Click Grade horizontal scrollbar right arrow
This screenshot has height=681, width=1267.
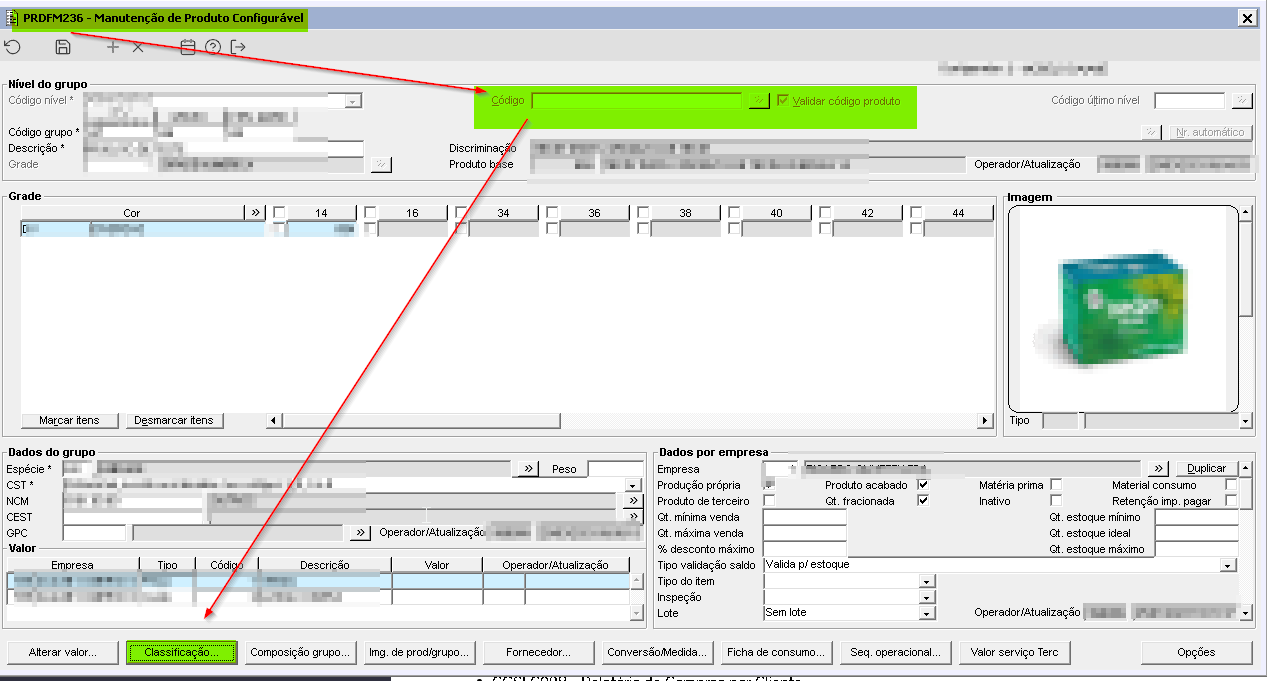tap(986, 421)
